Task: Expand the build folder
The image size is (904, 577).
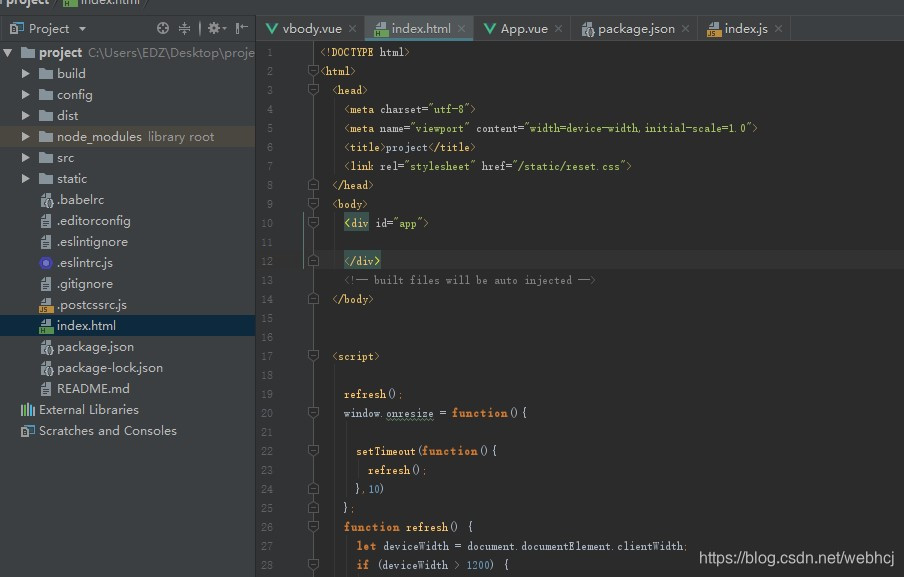Action: pyautogui.click(x=25, y=74)
